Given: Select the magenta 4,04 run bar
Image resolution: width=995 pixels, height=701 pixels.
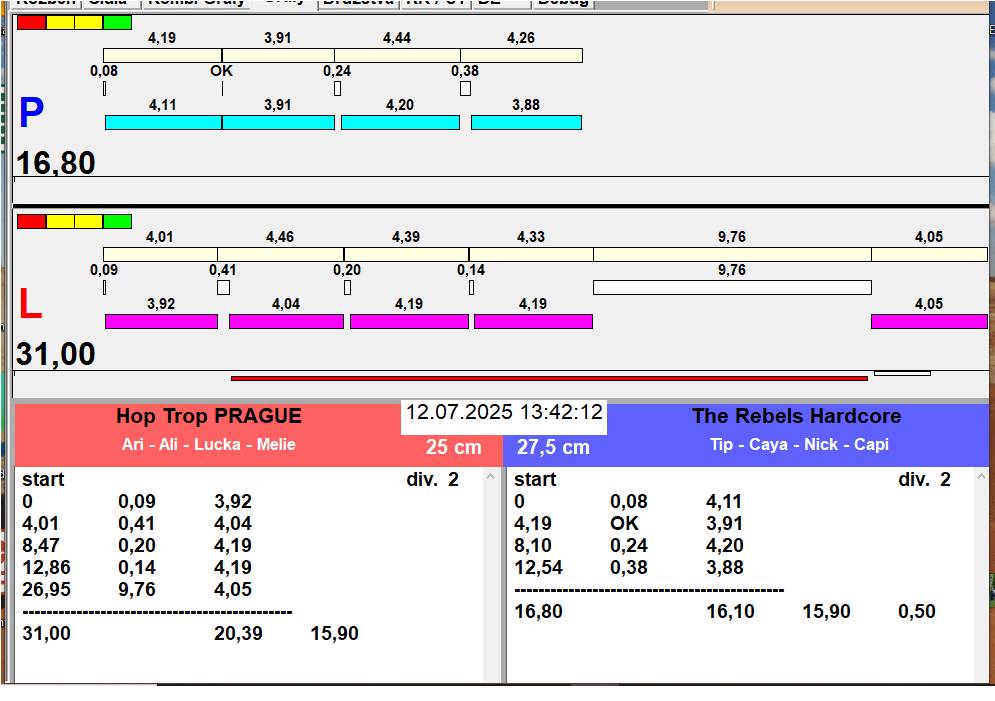Looking at the screenshot, I should [286, 321].
